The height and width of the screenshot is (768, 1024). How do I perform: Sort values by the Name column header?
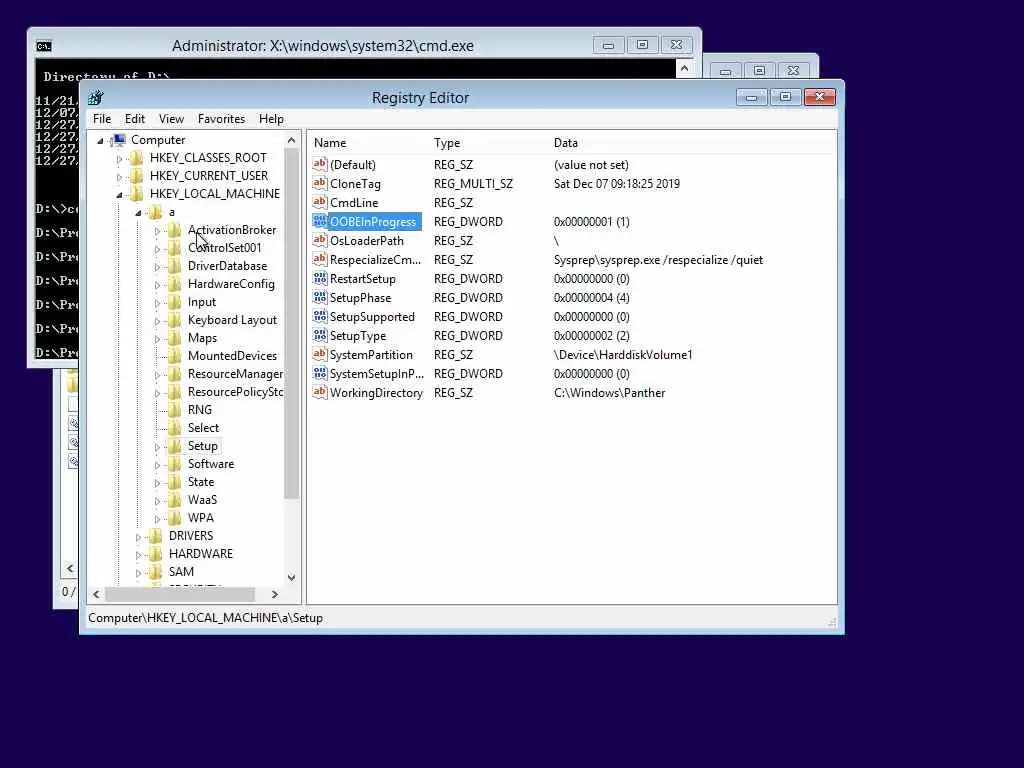click(330, 143)
